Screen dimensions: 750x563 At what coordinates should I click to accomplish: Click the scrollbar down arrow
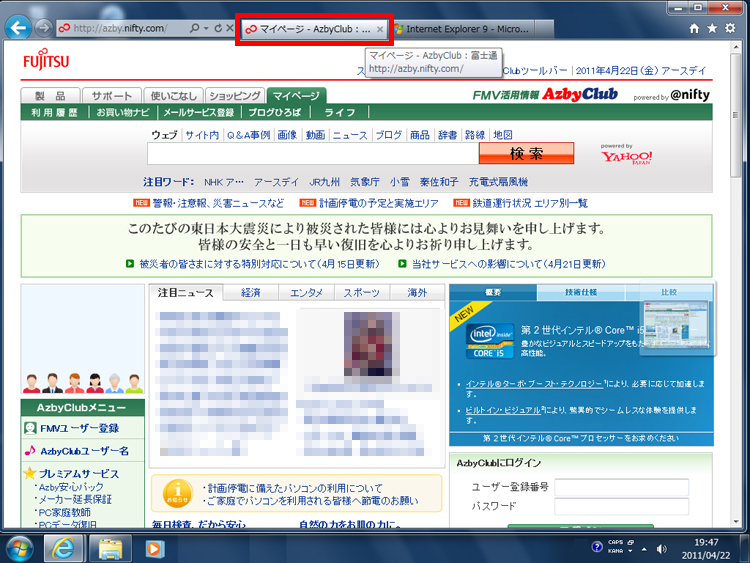tap(736, 522)
